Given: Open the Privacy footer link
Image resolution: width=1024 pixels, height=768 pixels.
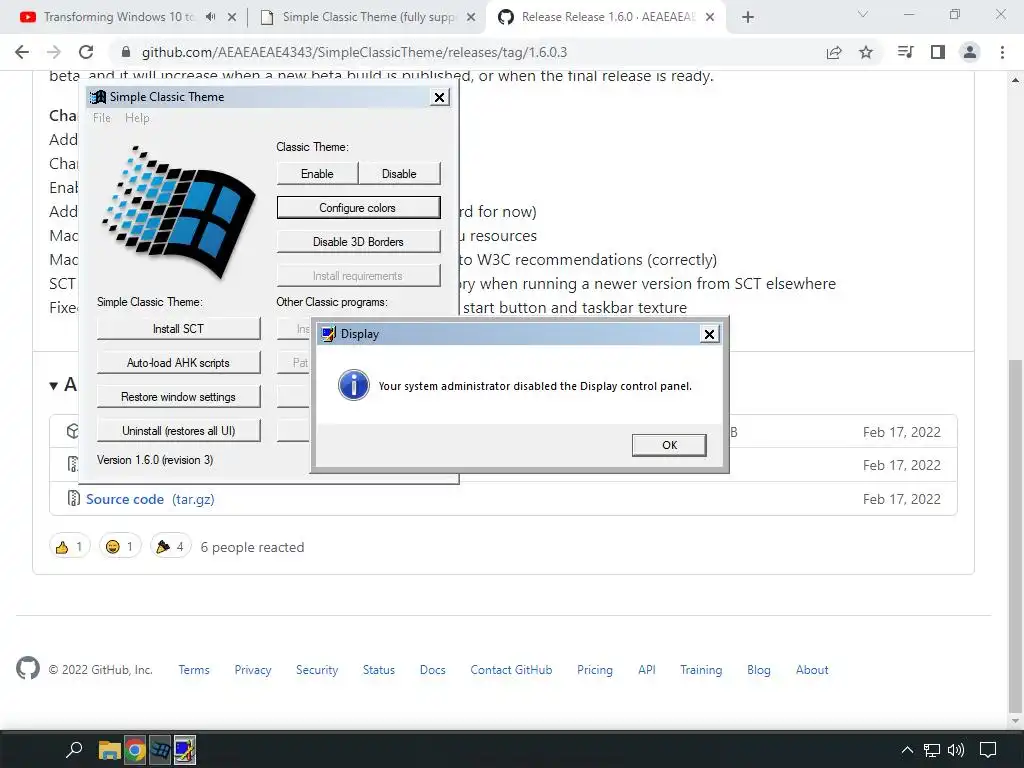Looking at the screenshot, I should click(253, 670).
